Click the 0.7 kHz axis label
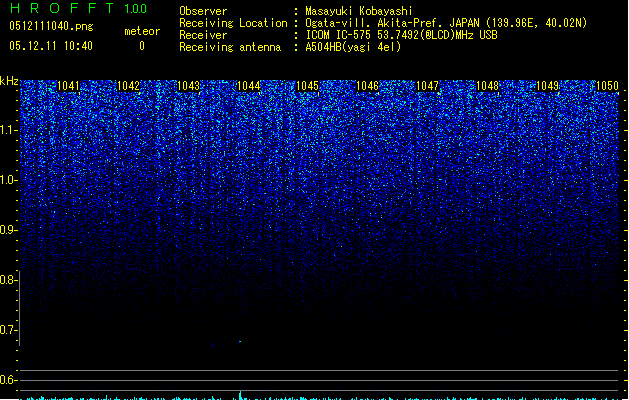 tap(8, 330)
